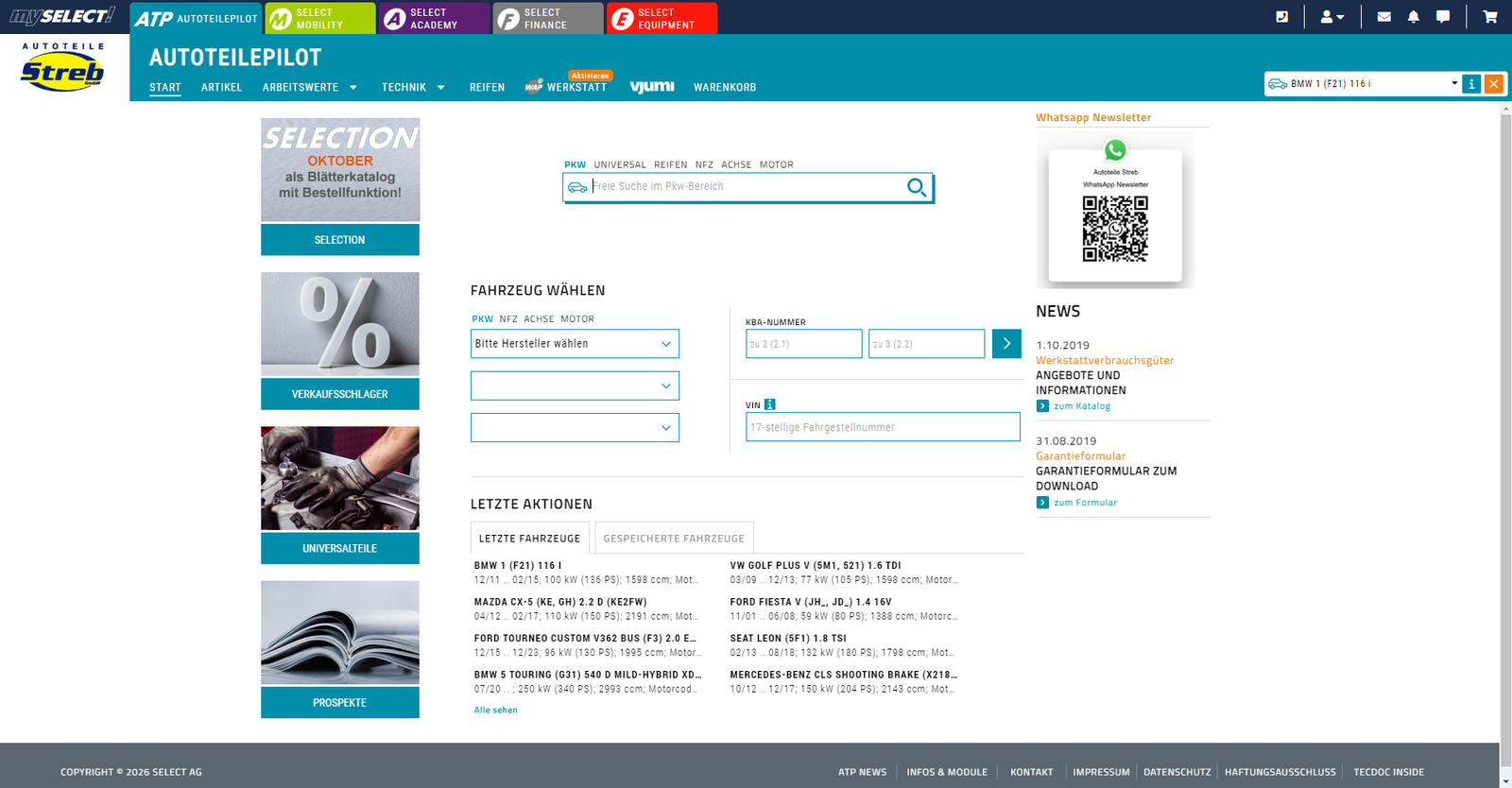Viewport: 1512px width, 788px height.
Task: Switch to Select Equipment tab
Action: (661, 18)
